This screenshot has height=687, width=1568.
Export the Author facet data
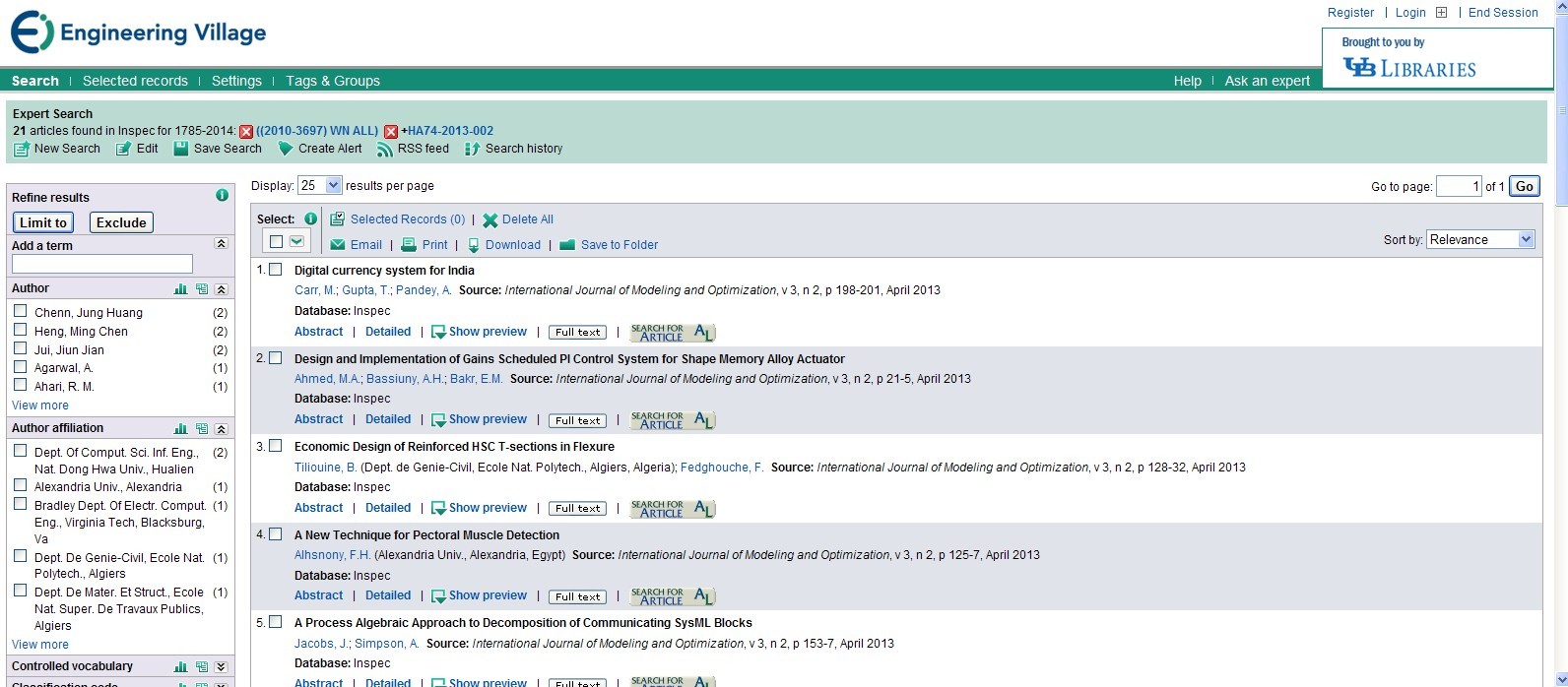pyautogui.click(x=202, y=289)
